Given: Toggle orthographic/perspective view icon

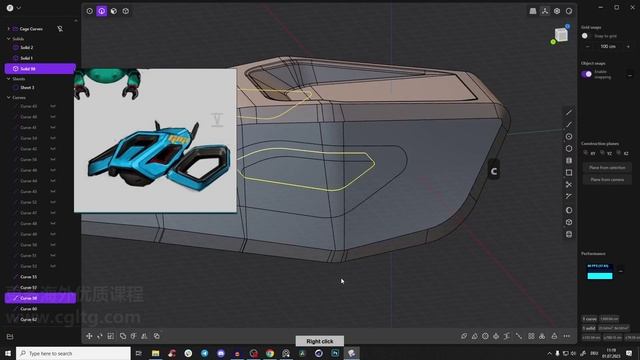Looking at the screenshot, I should [533, 11].
